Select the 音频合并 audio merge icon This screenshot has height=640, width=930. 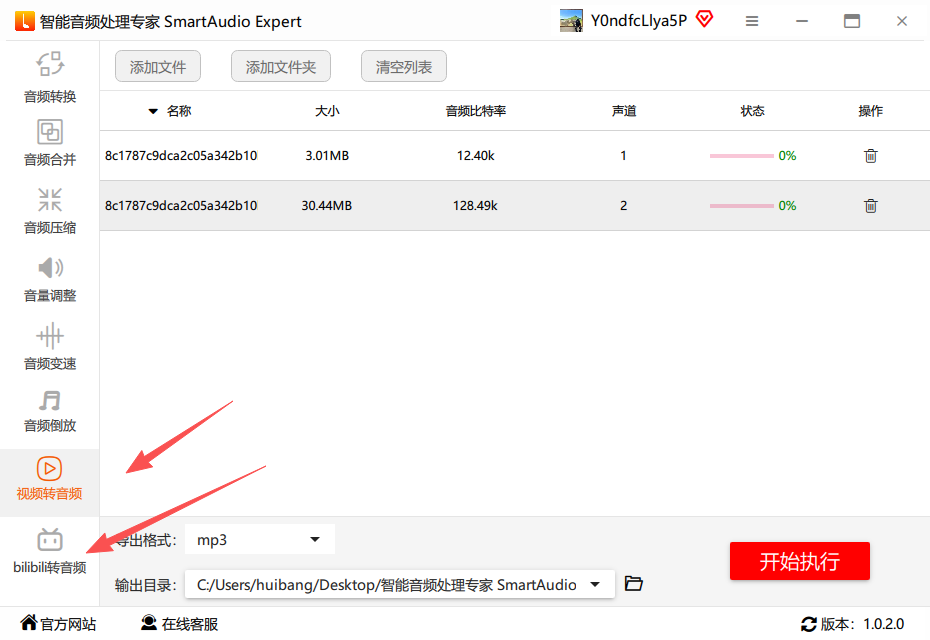point(50,142)
